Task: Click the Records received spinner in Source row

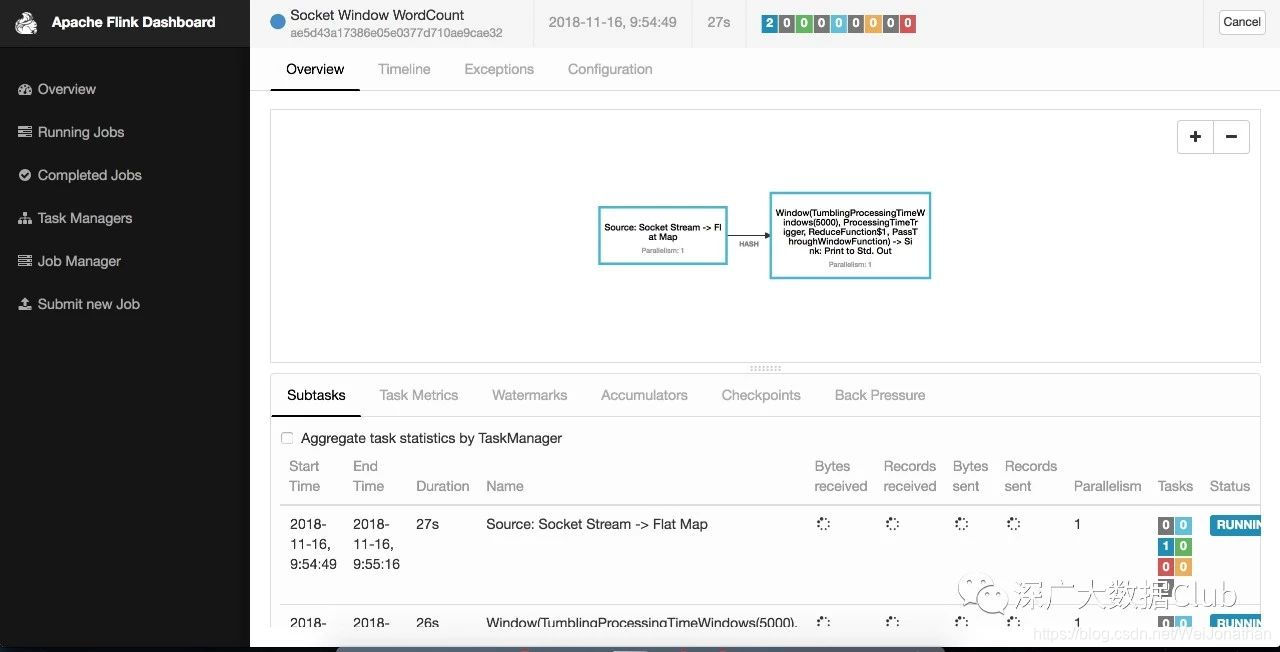Action: (892, 523)
